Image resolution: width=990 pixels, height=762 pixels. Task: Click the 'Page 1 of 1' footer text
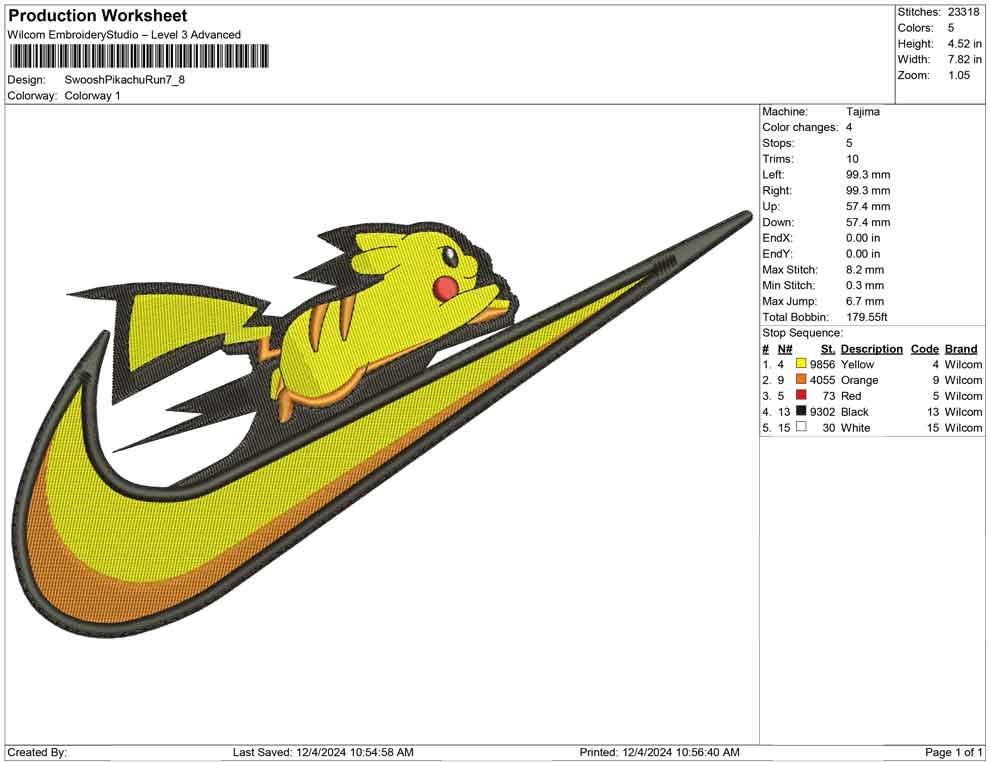[953, 752]
